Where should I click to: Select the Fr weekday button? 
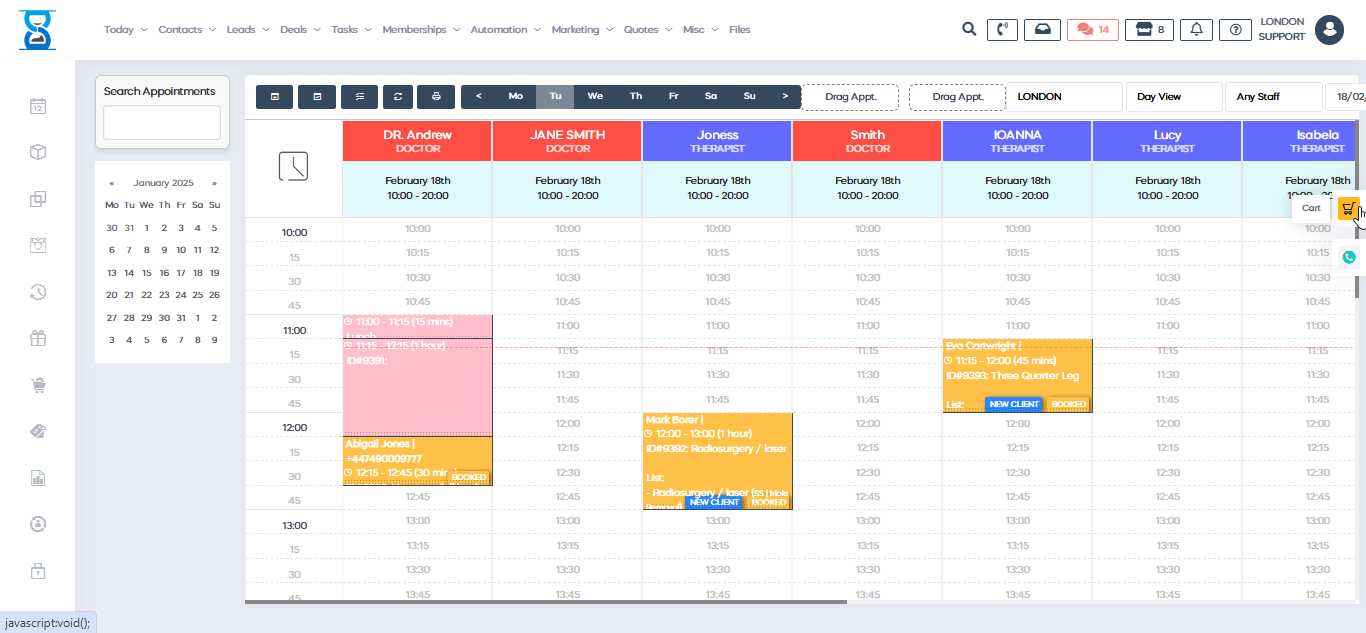coord(673,97)
